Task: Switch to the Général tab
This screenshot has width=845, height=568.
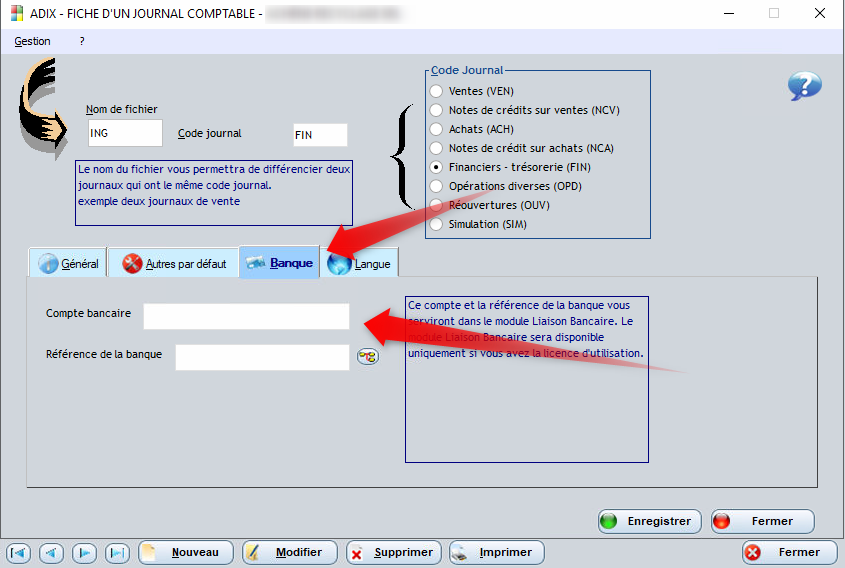Action: [x=68, y=264]
